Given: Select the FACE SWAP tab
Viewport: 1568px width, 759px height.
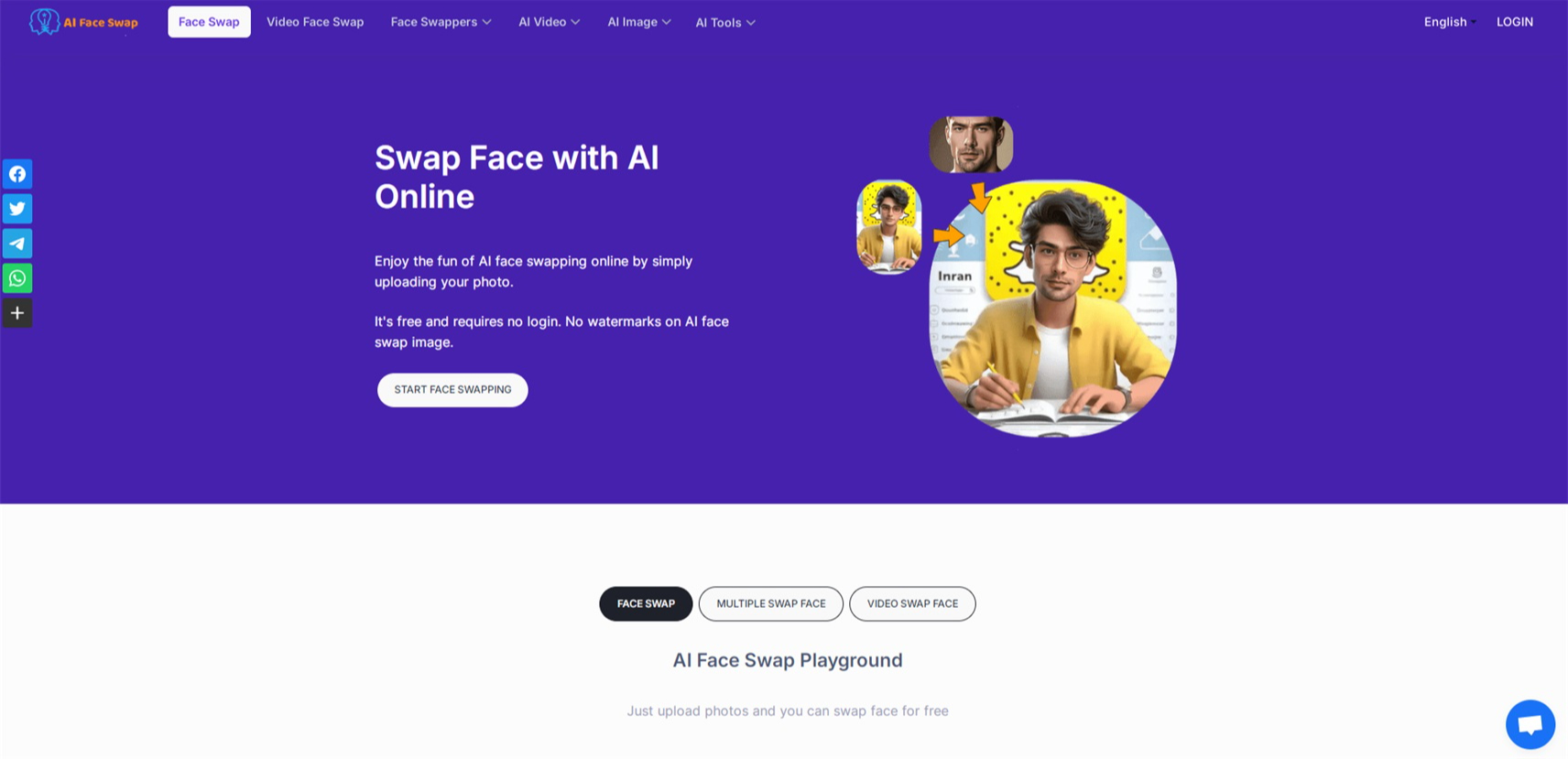Looking at the screenshot, I should pyautogui.click(x=646, y=604).
